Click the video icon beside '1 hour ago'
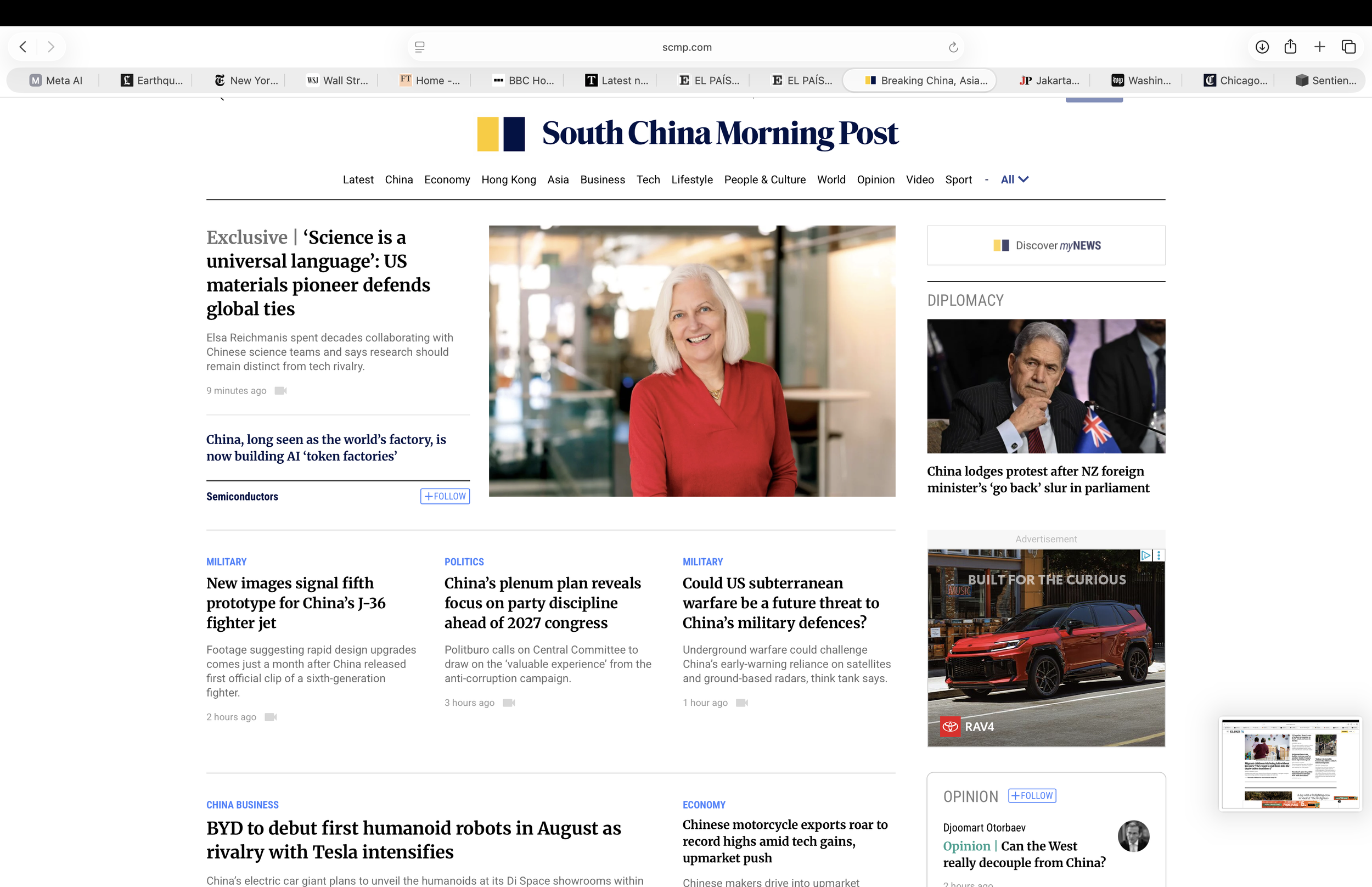This screenshot has height=887, width=1372. 742,703
